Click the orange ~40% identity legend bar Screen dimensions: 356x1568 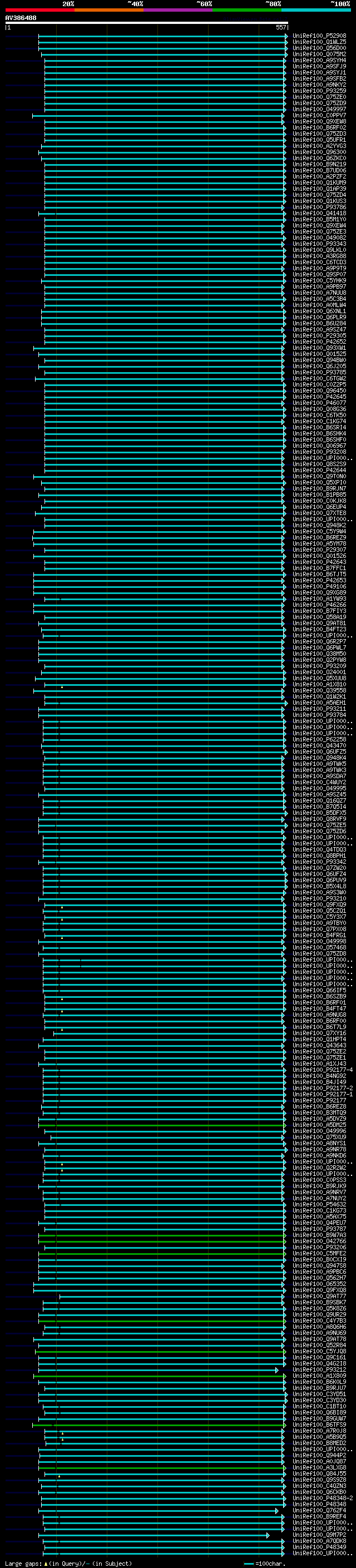(x=109, y=10)
